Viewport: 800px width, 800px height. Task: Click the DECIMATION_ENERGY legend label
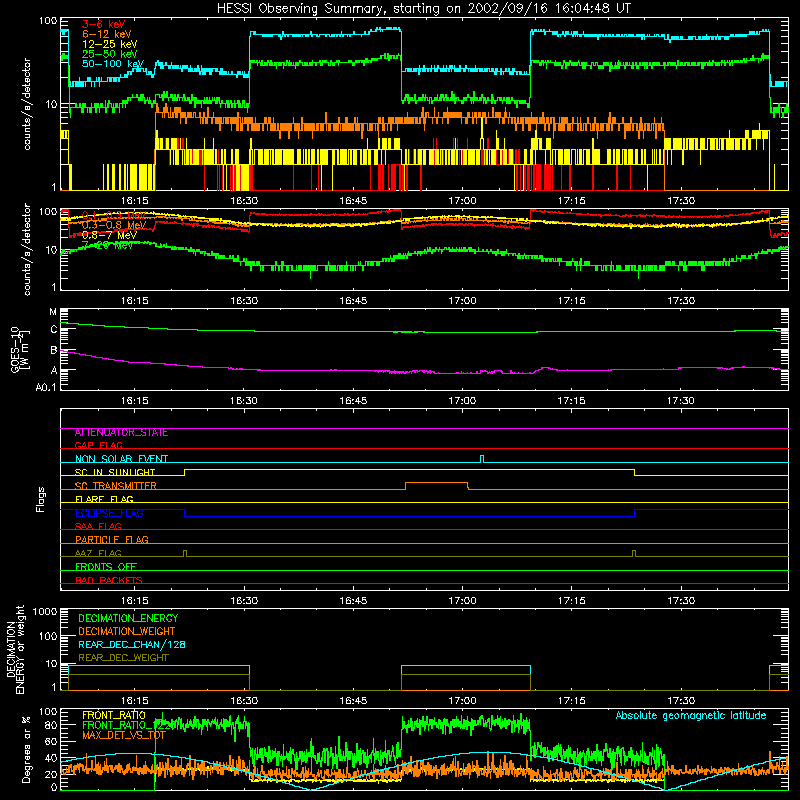click(128, 618)
